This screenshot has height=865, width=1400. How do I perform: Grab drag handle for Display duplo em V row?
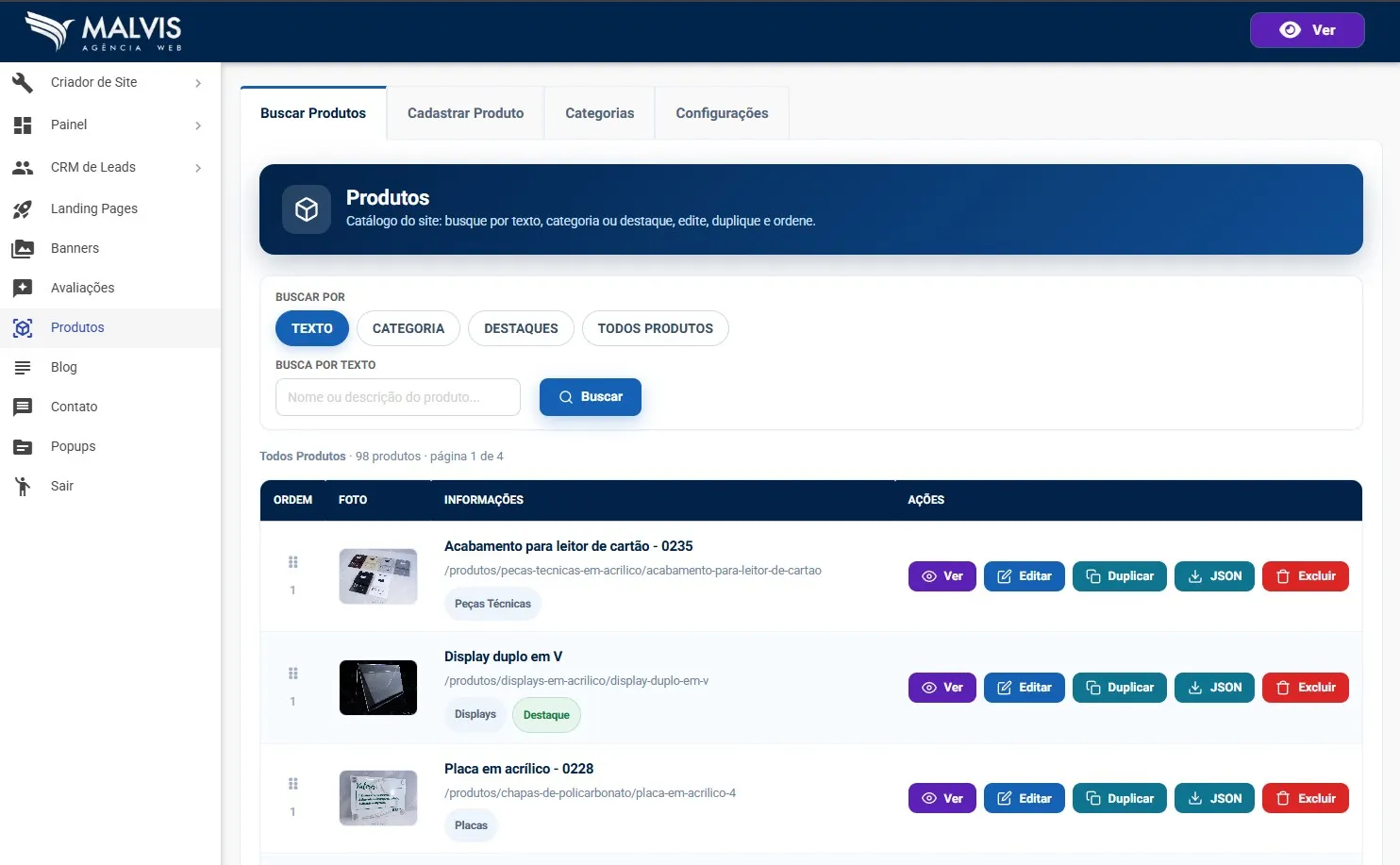tap(293, 674)
